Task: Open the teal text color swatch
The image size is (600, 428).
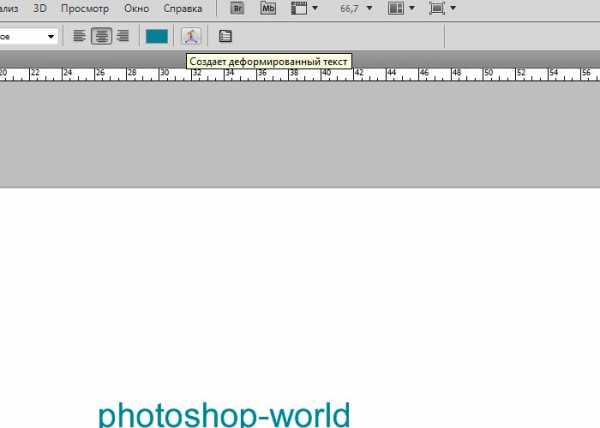Action: pyautogui.click(x=157, y=36)
